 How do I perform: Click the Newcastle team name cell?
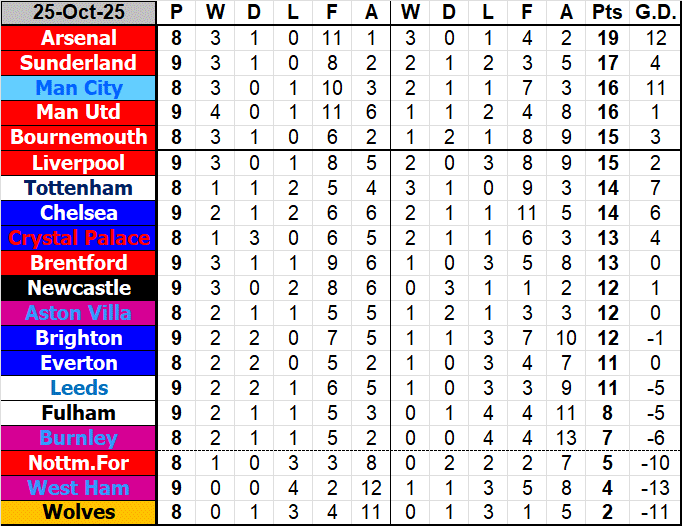point(79,288)
